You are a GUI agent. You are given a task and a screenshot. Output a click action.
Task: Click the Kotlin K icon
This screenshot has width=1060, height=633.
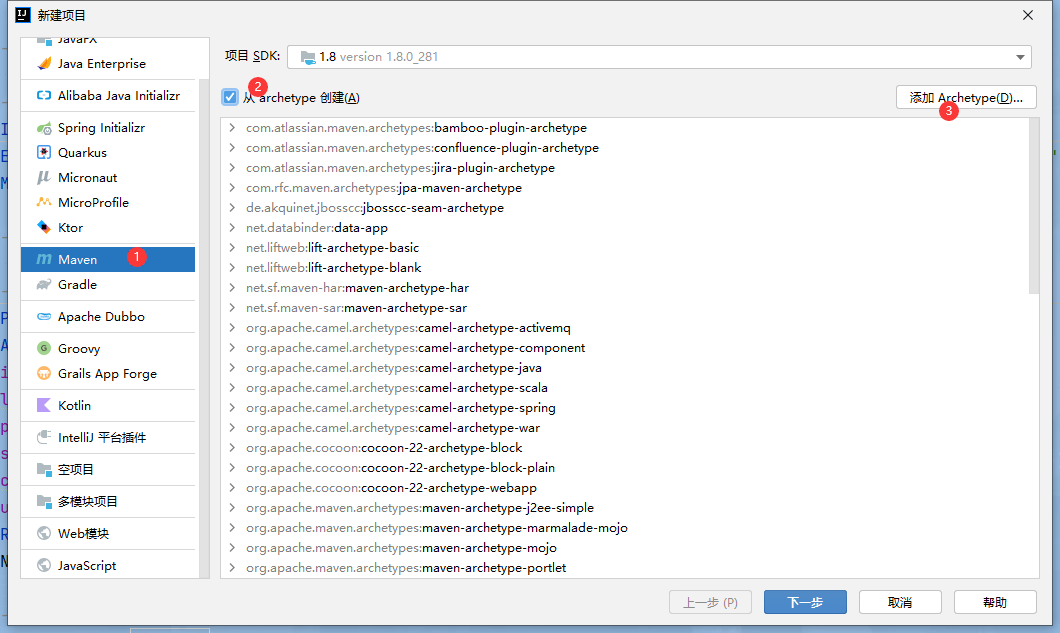pos(44,405)
